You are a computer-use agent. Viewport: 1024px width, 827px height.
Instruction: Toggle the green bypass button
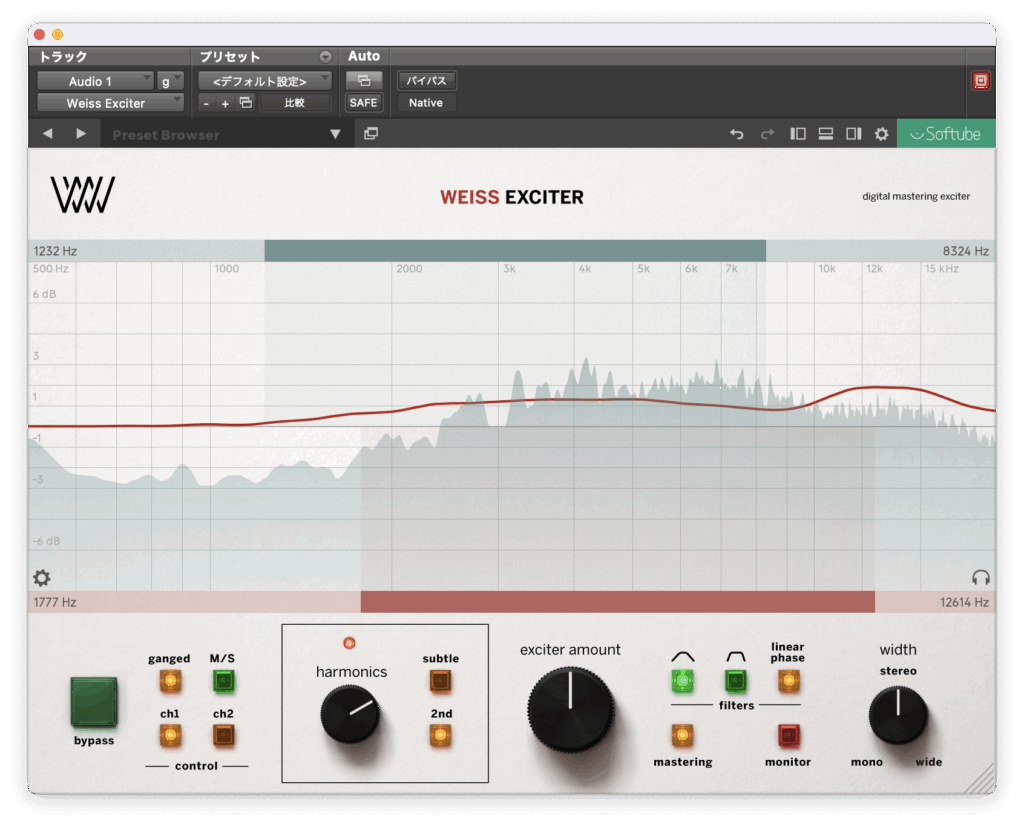(94, 702)
